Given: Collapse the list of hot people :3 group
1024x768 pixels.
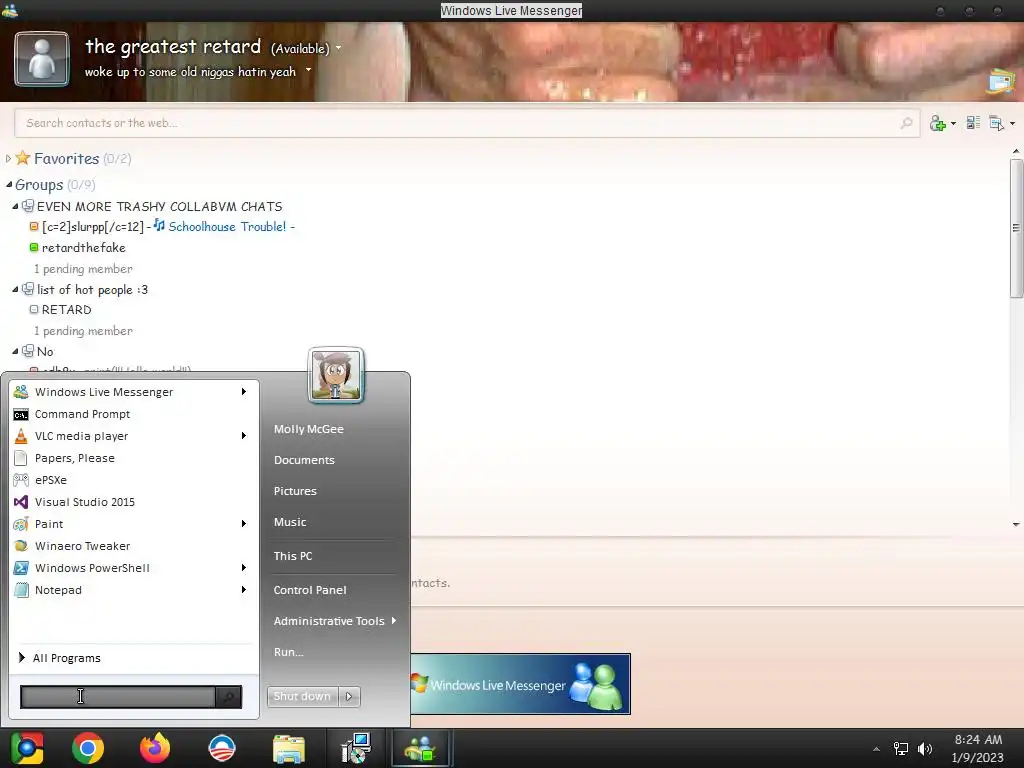Looking at the screenshot, I should coord(16,289).
